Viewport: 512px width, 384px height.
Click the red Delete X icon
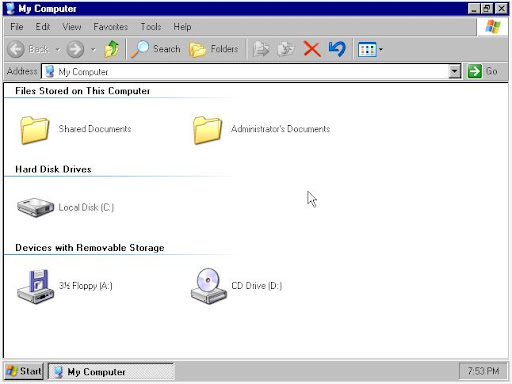312,49
